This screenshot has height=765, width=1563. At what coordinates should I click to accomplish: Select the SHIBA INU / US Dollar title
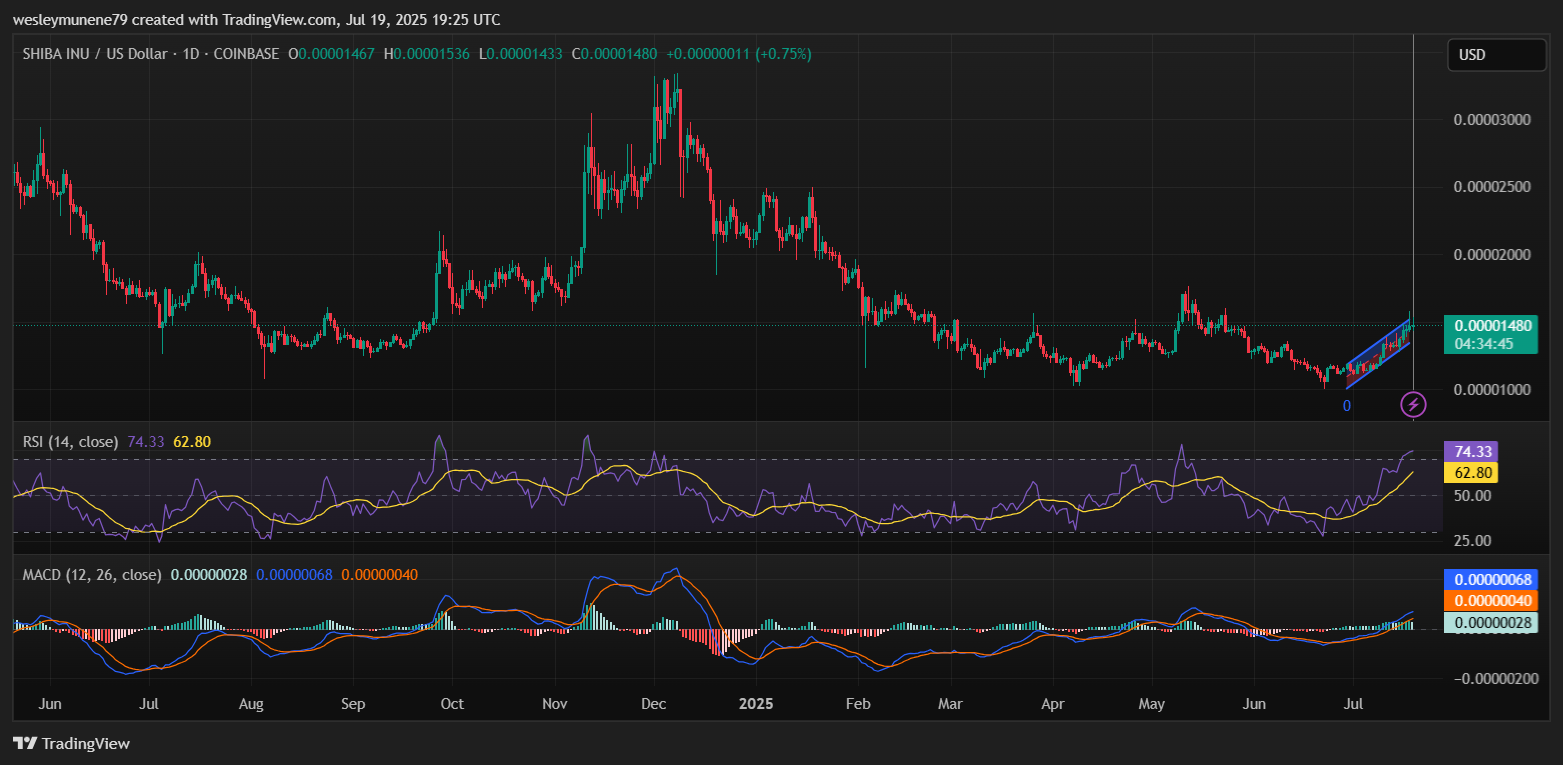tap(95, 53)
